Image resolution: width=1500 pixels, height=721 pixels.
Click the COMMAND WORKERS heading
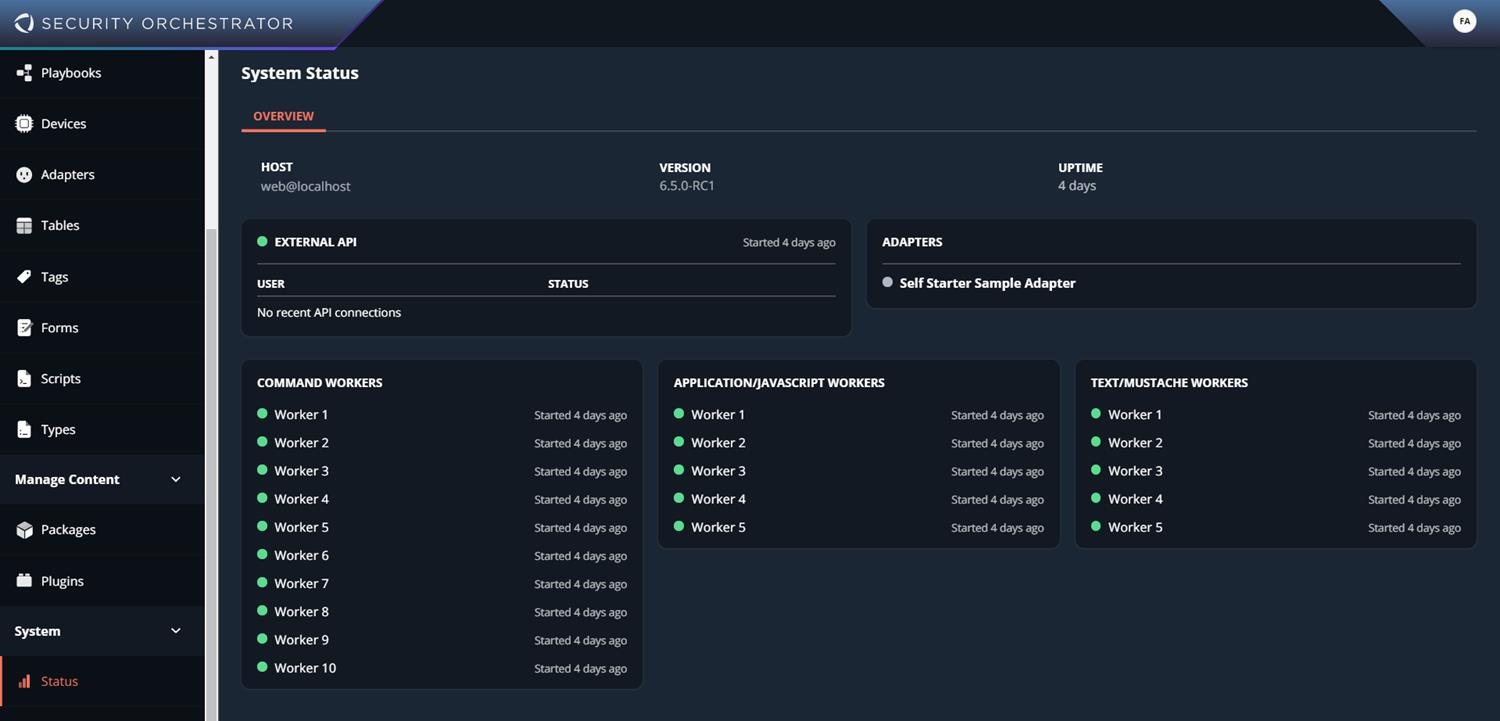click(x=319, y=383)
